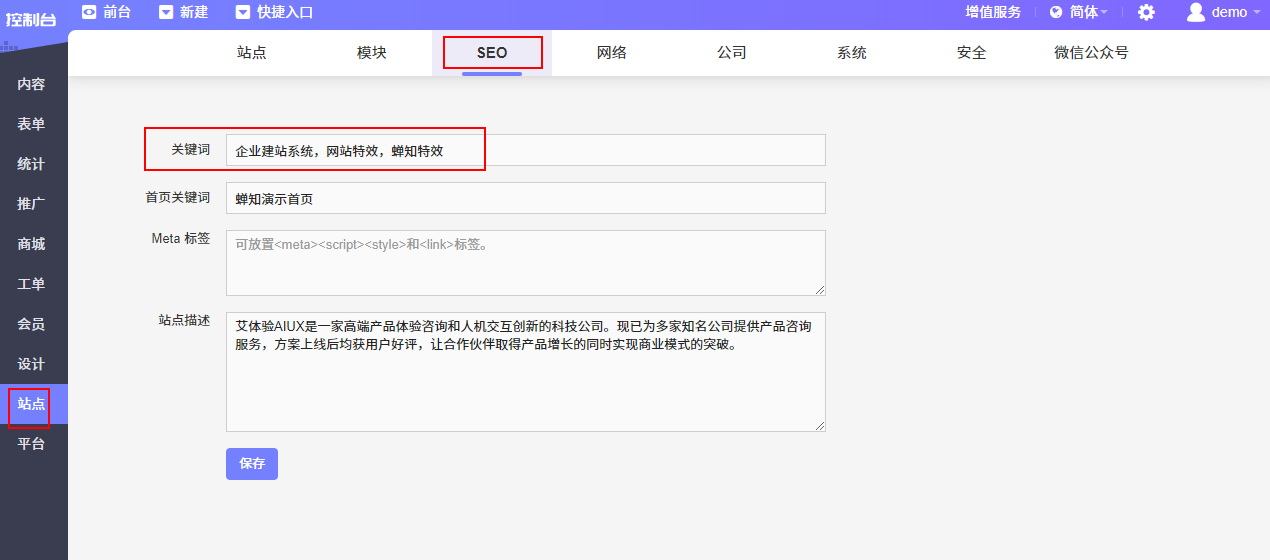Open 设计 in the sidebar

pos(32,364)
